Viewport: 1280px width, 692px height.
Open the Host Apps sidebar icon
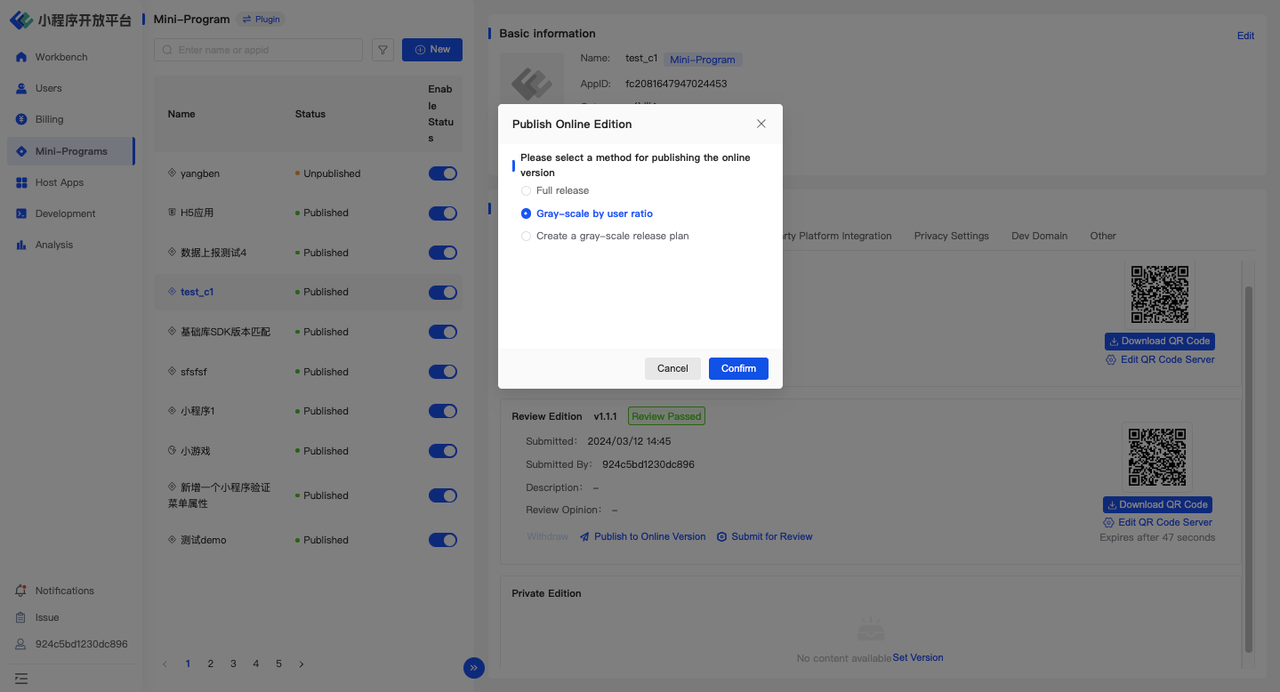coord(21,182)
